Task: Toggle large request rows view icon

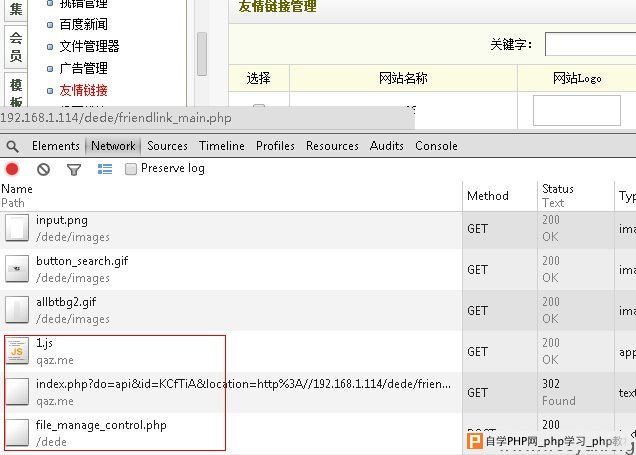Action: [104, 169]
